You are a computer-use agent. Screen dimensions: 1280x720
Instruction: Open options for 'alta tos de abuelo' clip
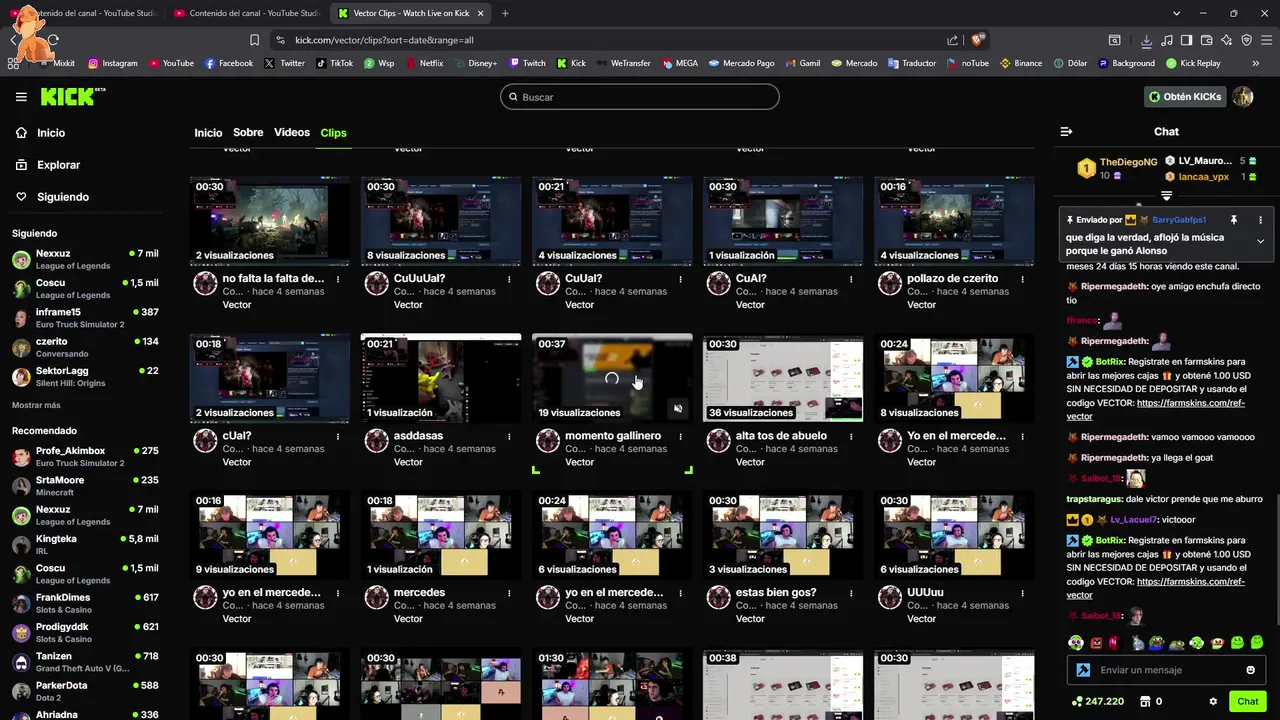(852, 436)
